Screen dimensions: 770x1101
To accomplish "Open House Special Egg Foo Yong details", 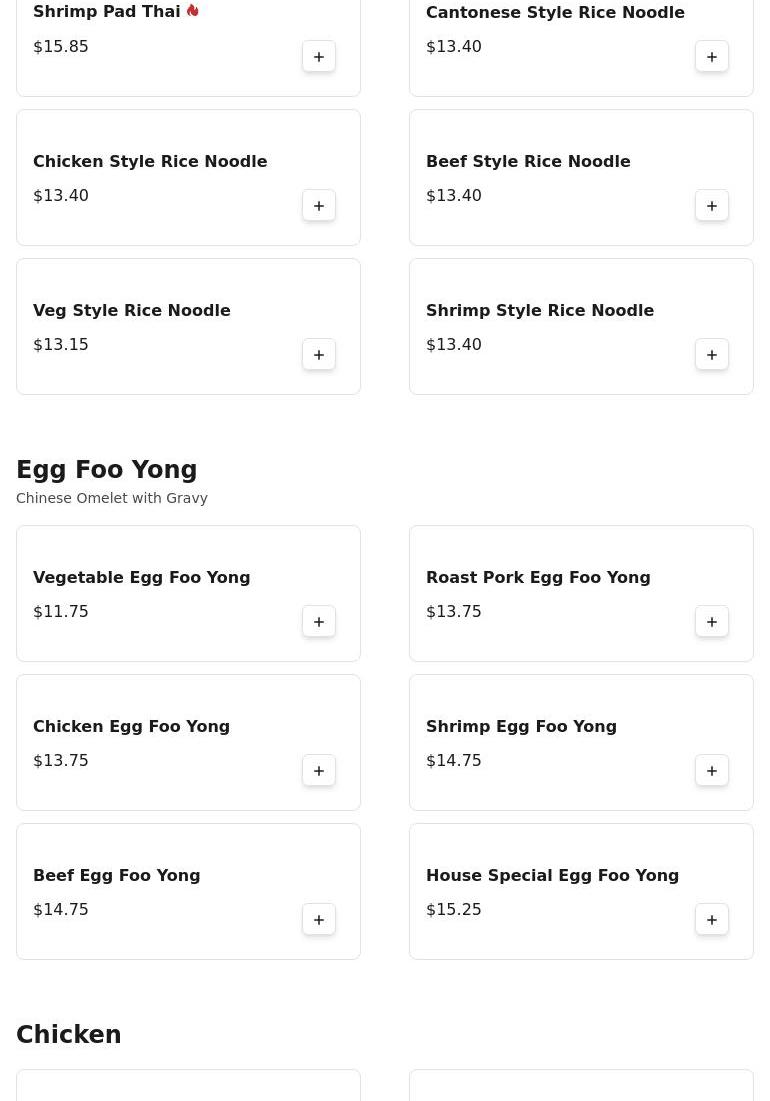I will click(x=552, y=875).
